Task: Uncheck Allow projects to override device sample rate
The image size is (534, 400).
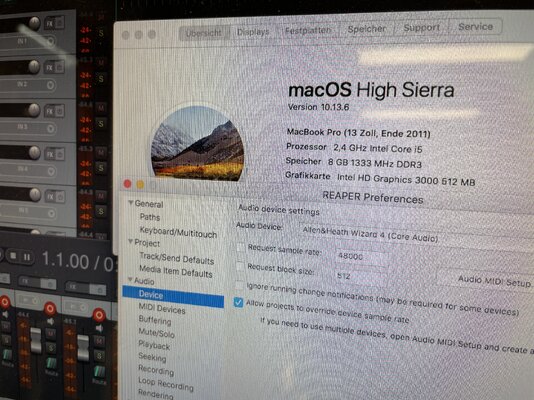Action: pyautogui.click(x=238, y=302)
